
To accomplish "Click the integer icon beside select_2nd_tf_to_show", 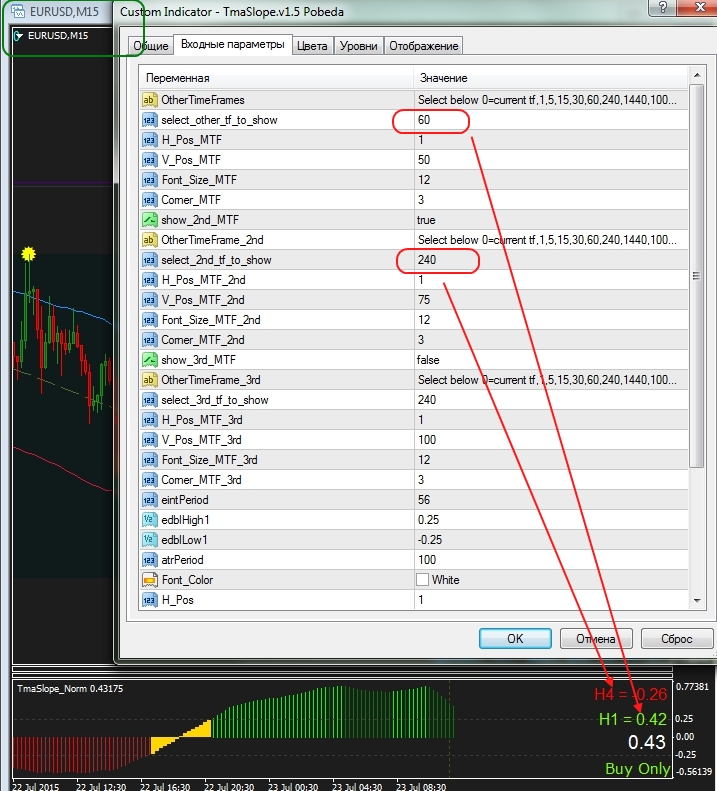I will (149, 260).
